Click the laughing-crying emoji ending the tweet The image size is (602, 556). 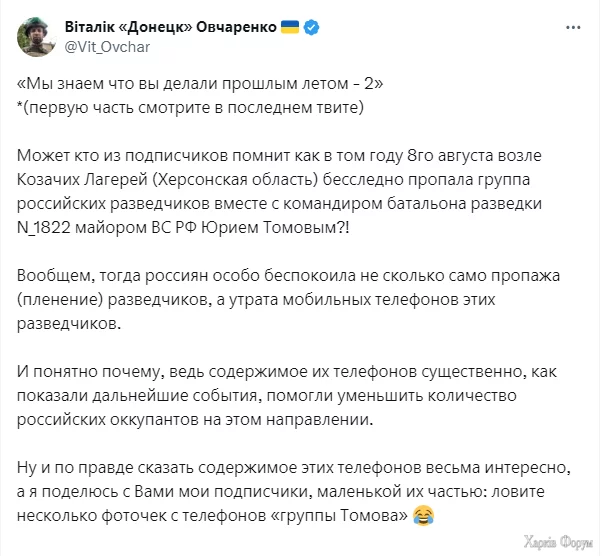click(423, 516)
